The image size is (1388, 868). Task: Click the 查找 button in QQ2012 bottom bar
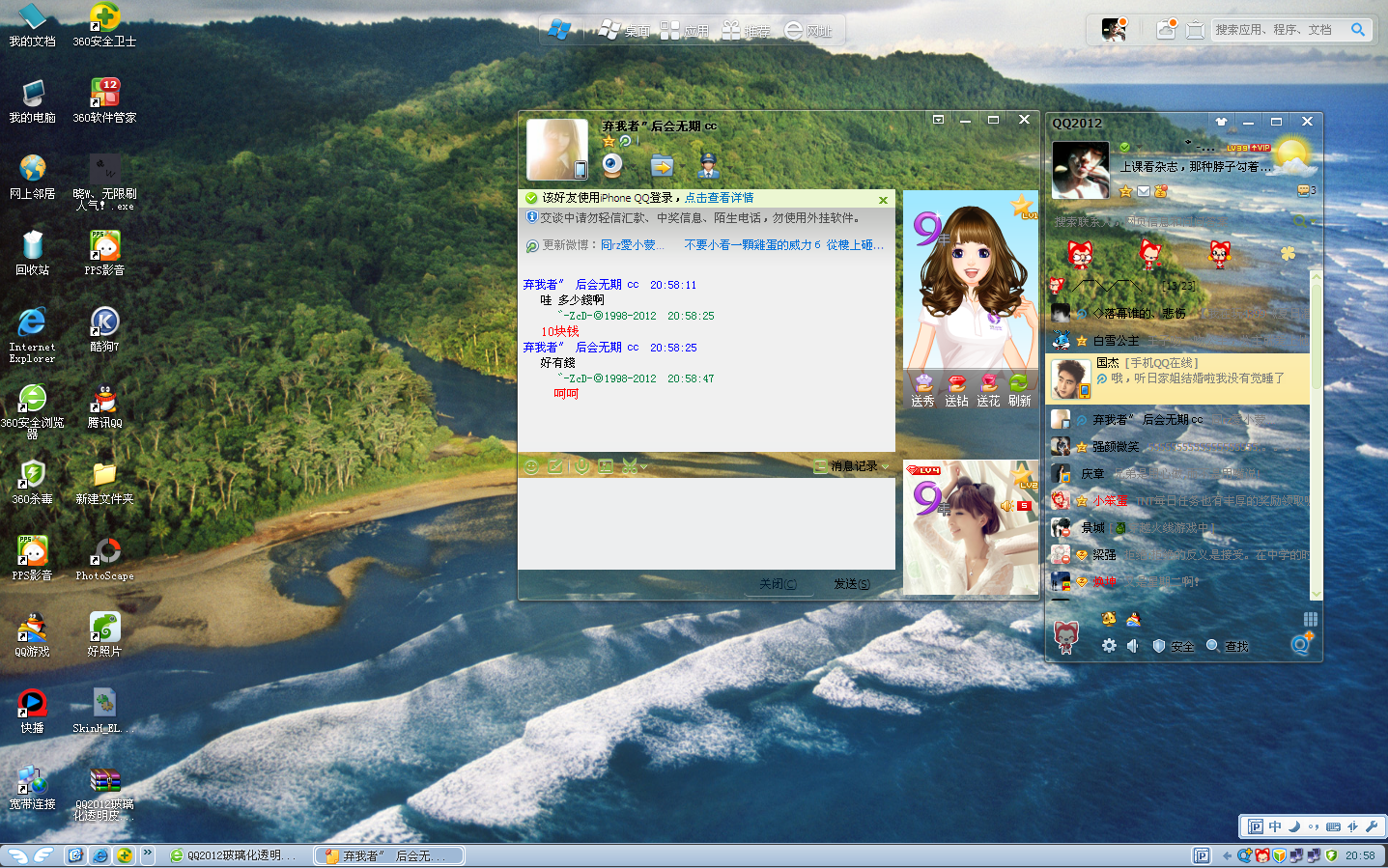click(1228, 646)
